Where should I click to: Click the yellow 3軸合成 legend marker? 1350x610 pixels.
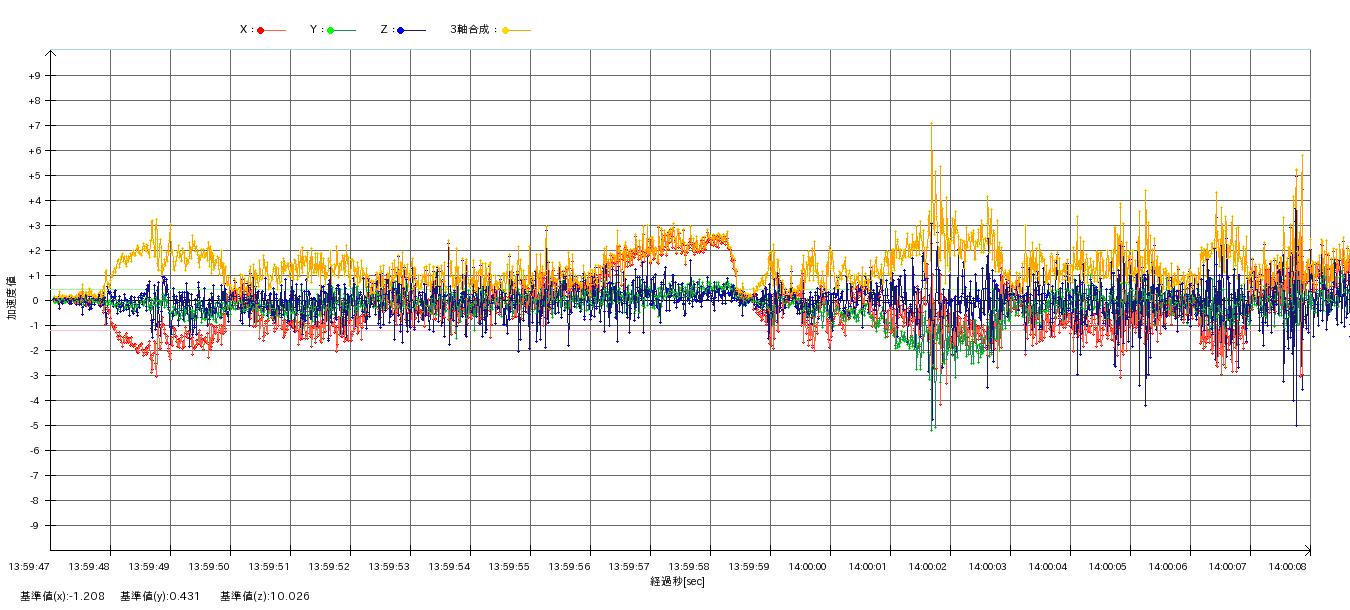(x=506, y=30)
